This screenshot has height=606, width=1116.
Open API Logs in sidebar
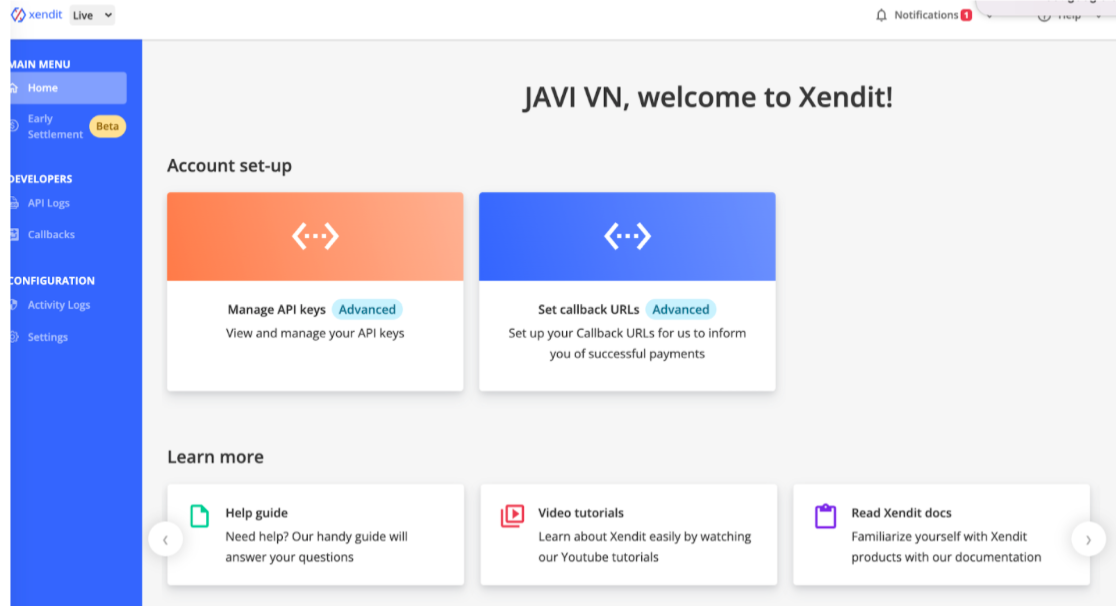[48, 203]
